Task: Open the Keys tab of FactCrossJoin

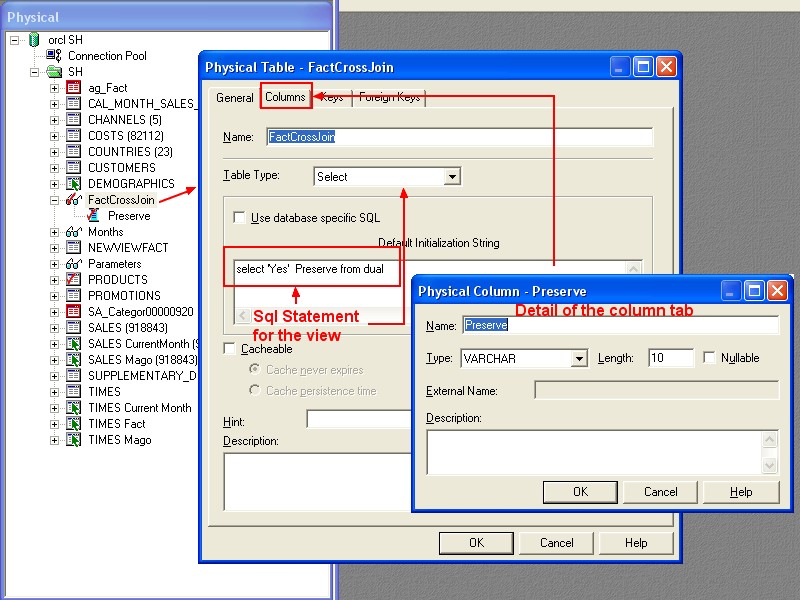Action: coord(331,97)
